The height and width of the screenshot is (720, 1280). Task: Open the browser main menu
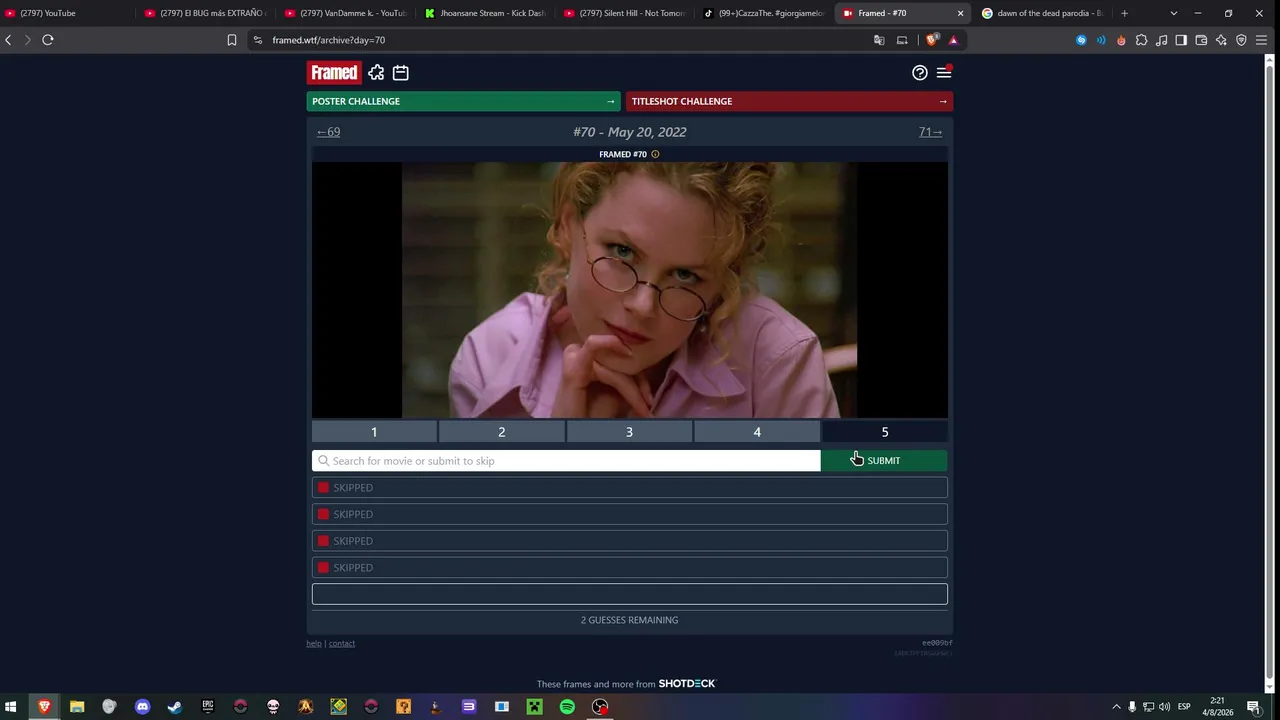coord(1262,40)
